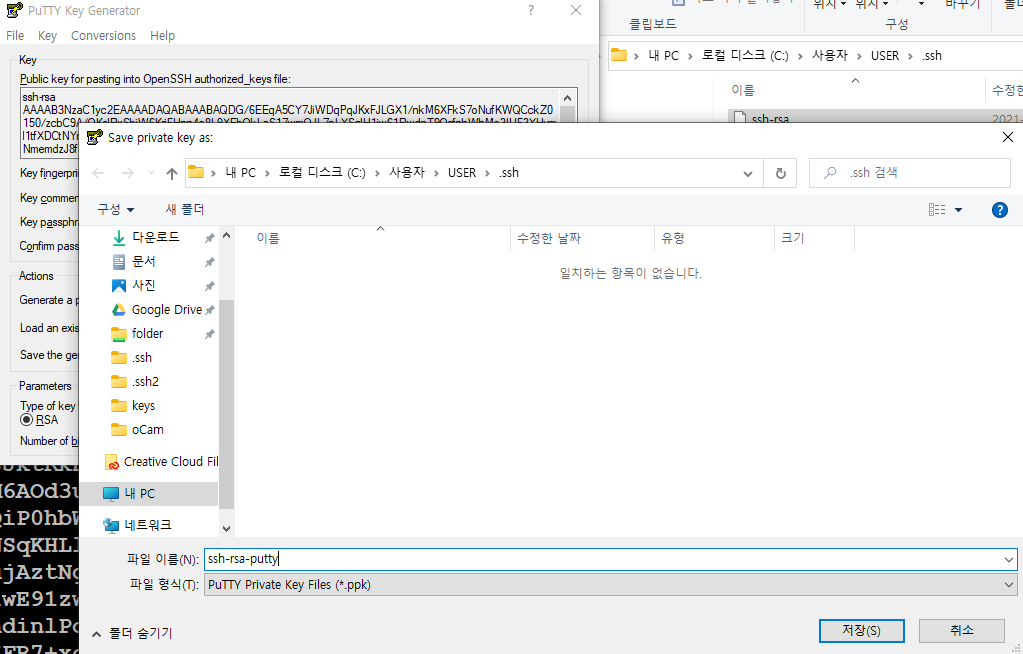Click the navigation pane scroll up arrow
The height and width of the screenshot is (654, 1023).
[226, 235]
